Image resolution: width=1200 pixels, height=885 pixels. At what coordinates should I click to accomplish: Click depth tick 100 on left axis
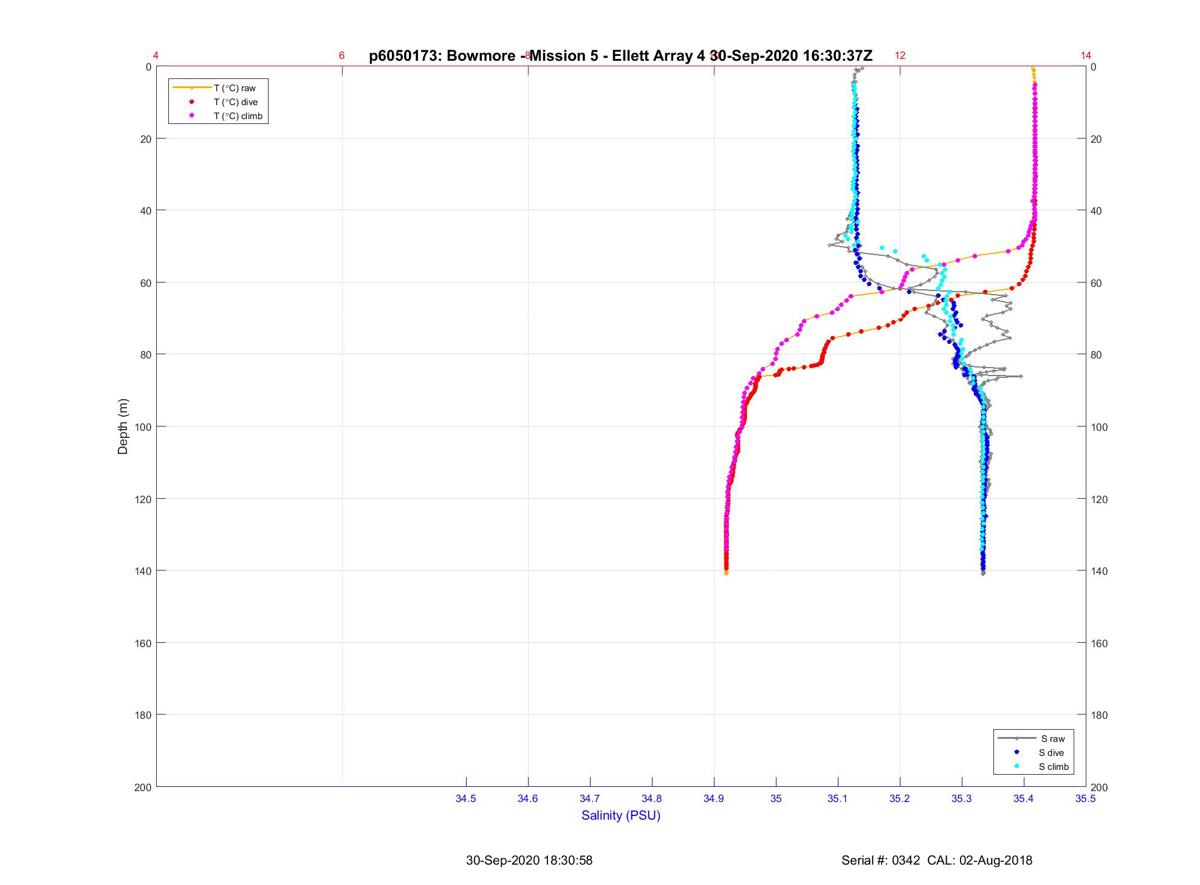click(x=141, y=427)
